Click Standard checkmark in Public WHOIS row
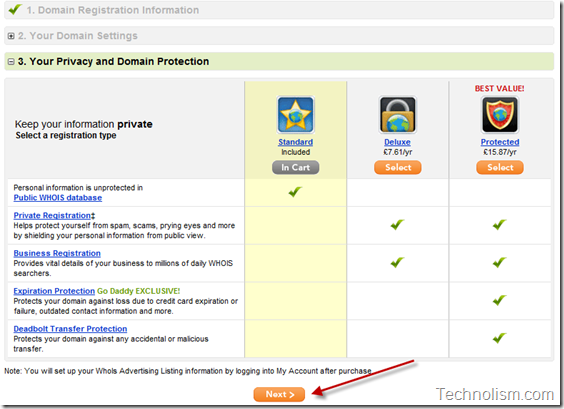564x409 pixels. click(x=295, y=192)
